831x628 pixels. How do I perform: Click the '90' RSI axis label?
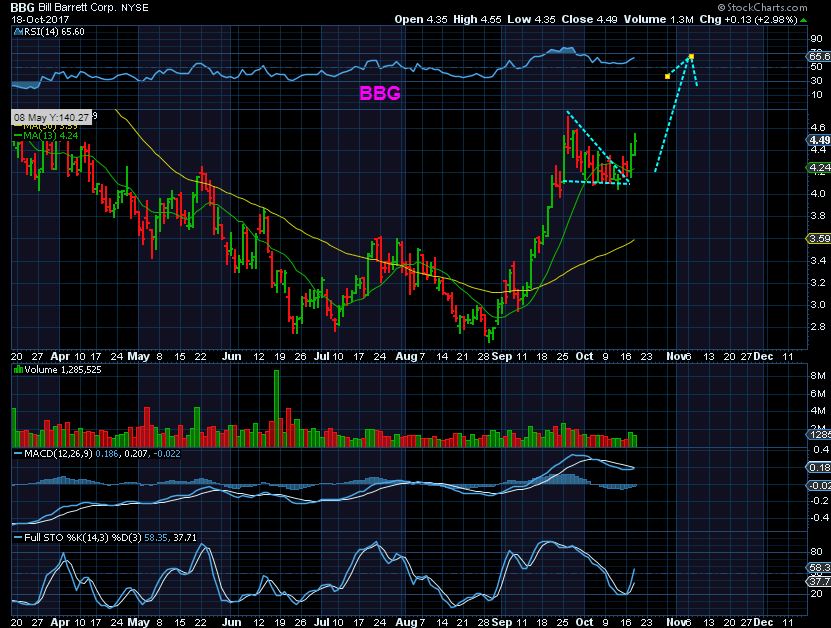point(816,39)
